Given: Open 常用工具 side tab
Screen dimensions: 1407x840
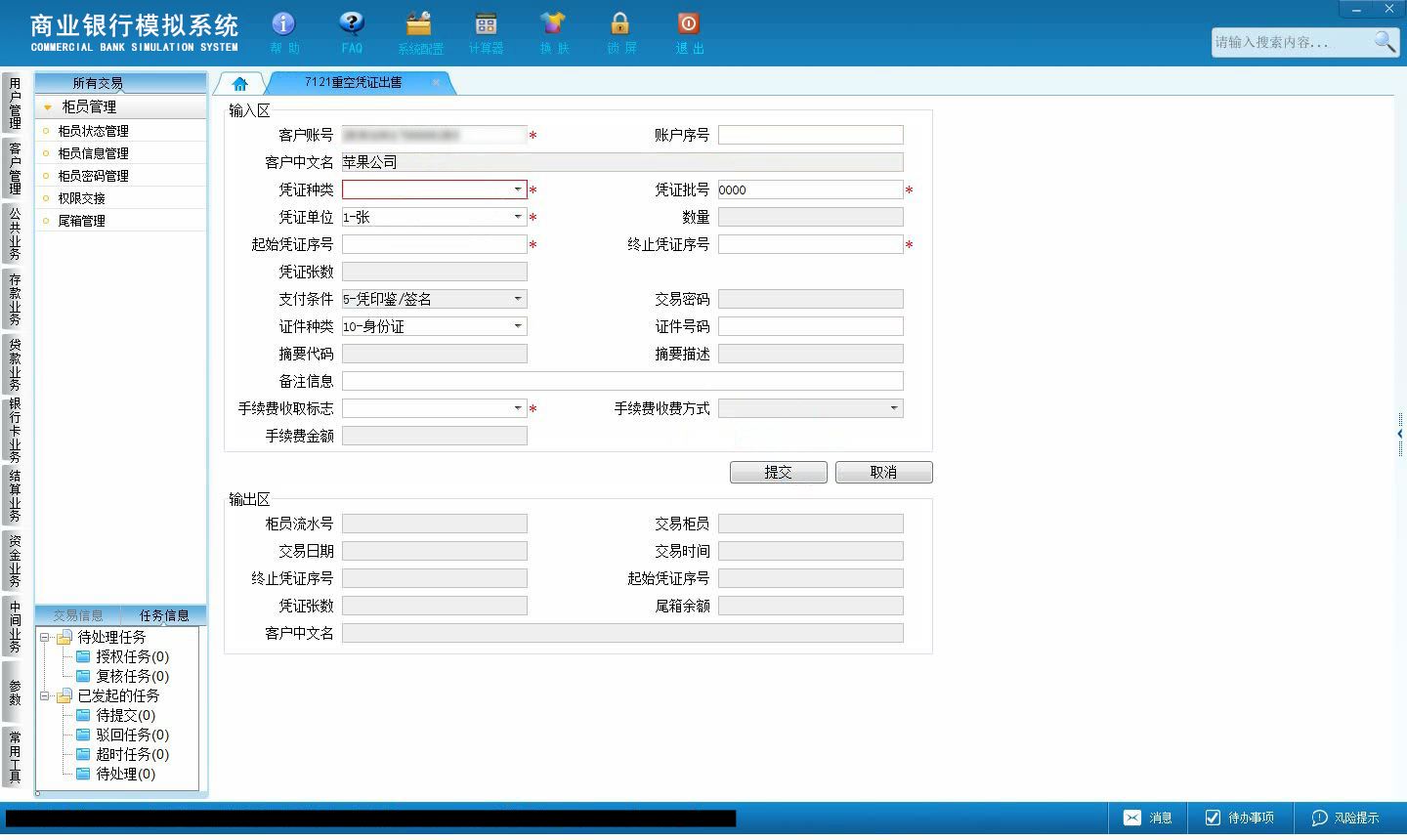Looking at the screenshot, I should (15, 757).
